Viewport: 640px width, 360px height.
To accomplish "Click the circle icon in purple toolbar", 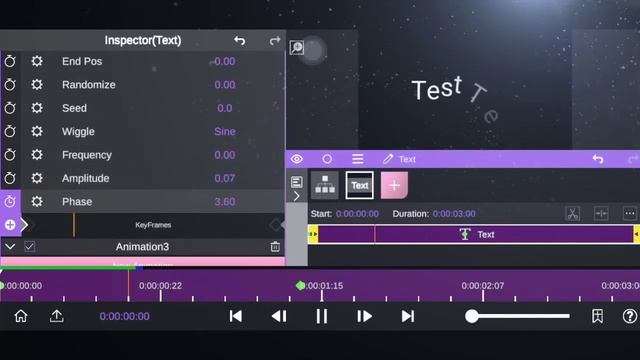I will [327, 159].
